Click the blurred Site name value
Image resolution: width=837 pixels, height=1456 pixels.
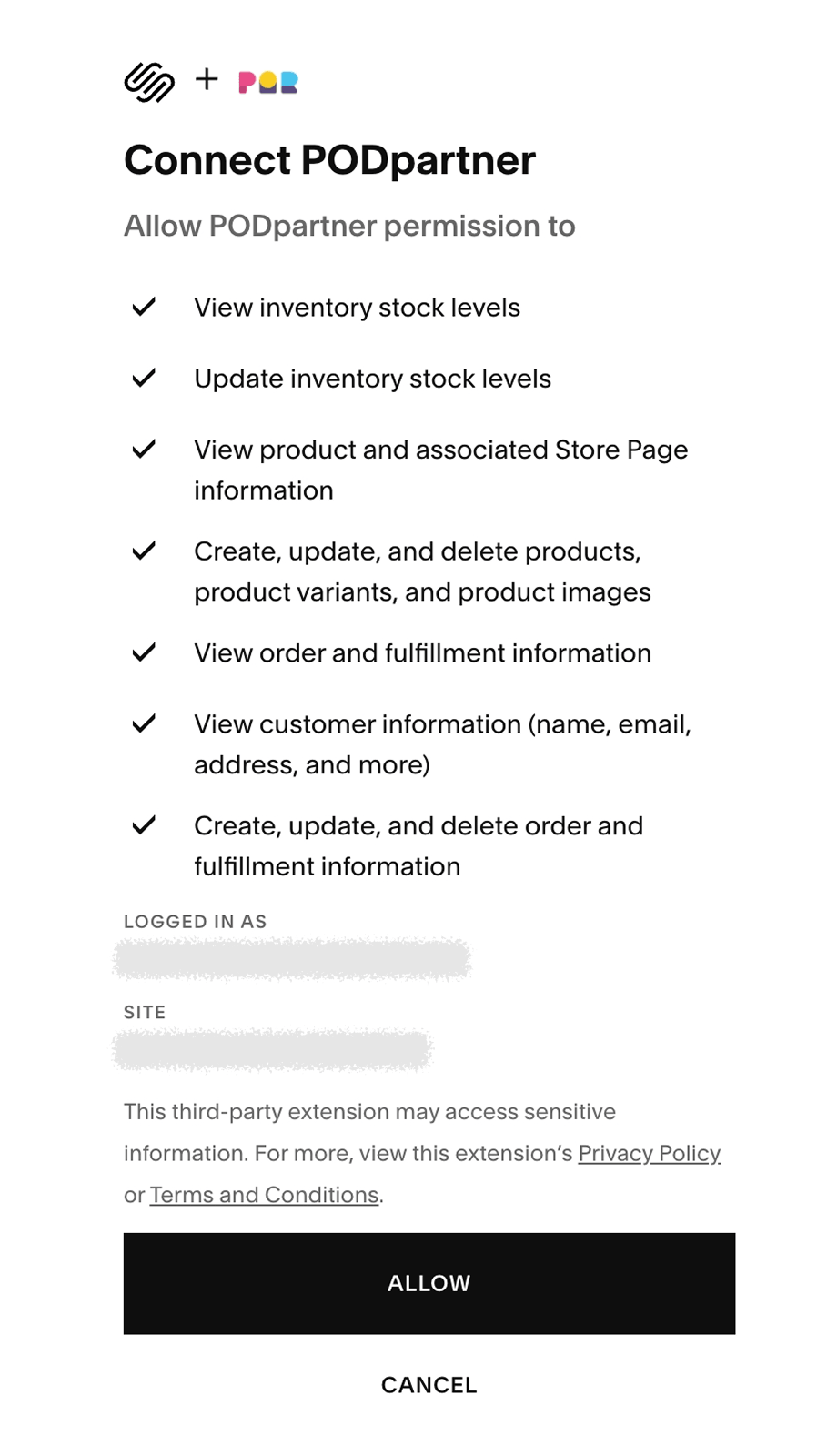(x=272, y=1050)
